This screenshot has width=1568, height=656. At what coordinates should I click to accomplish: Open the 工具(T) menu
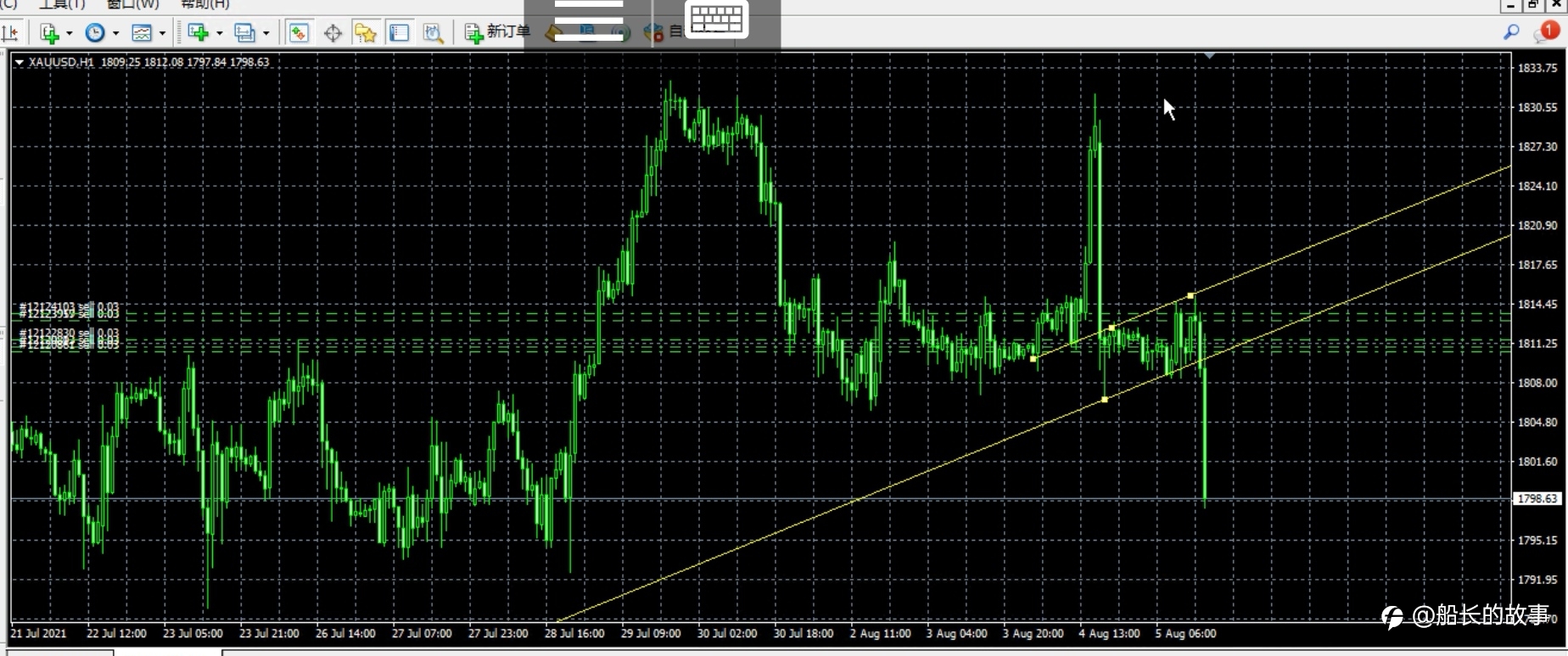point(62,4)
